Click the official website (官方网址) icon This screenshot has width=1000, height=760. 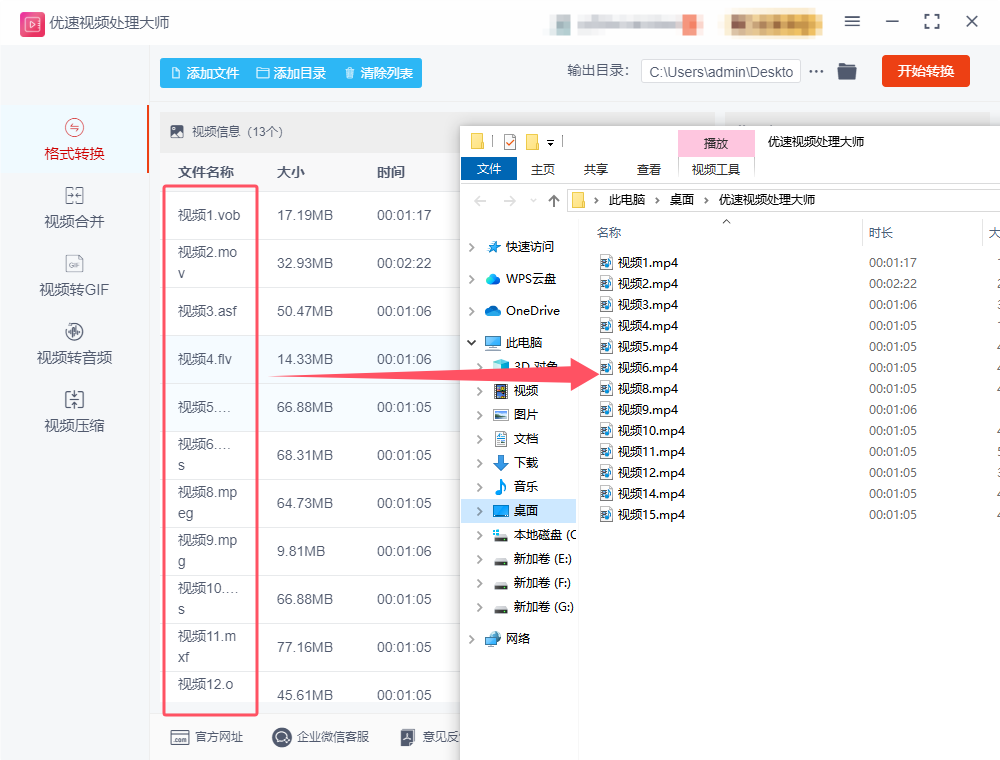click(180, 737)
